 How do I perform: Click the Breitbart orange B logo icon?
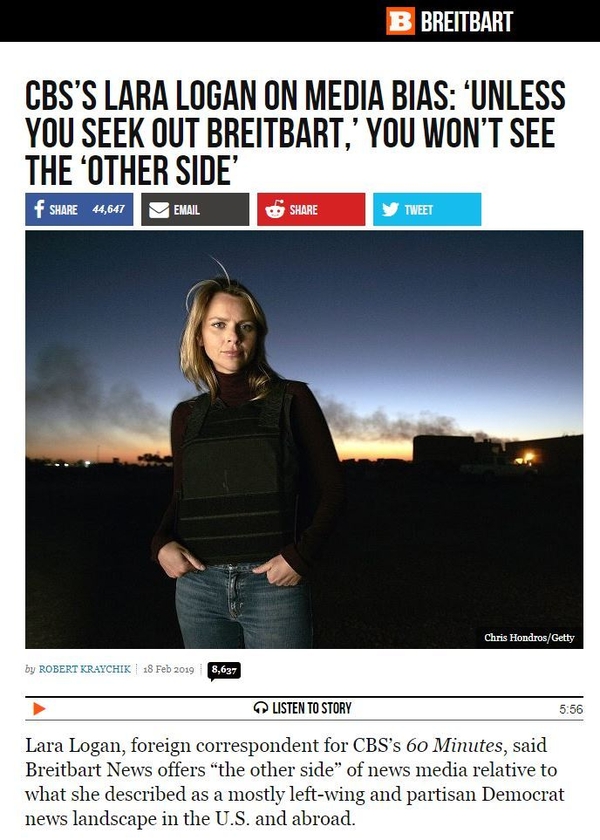click(x=400, y=21)
